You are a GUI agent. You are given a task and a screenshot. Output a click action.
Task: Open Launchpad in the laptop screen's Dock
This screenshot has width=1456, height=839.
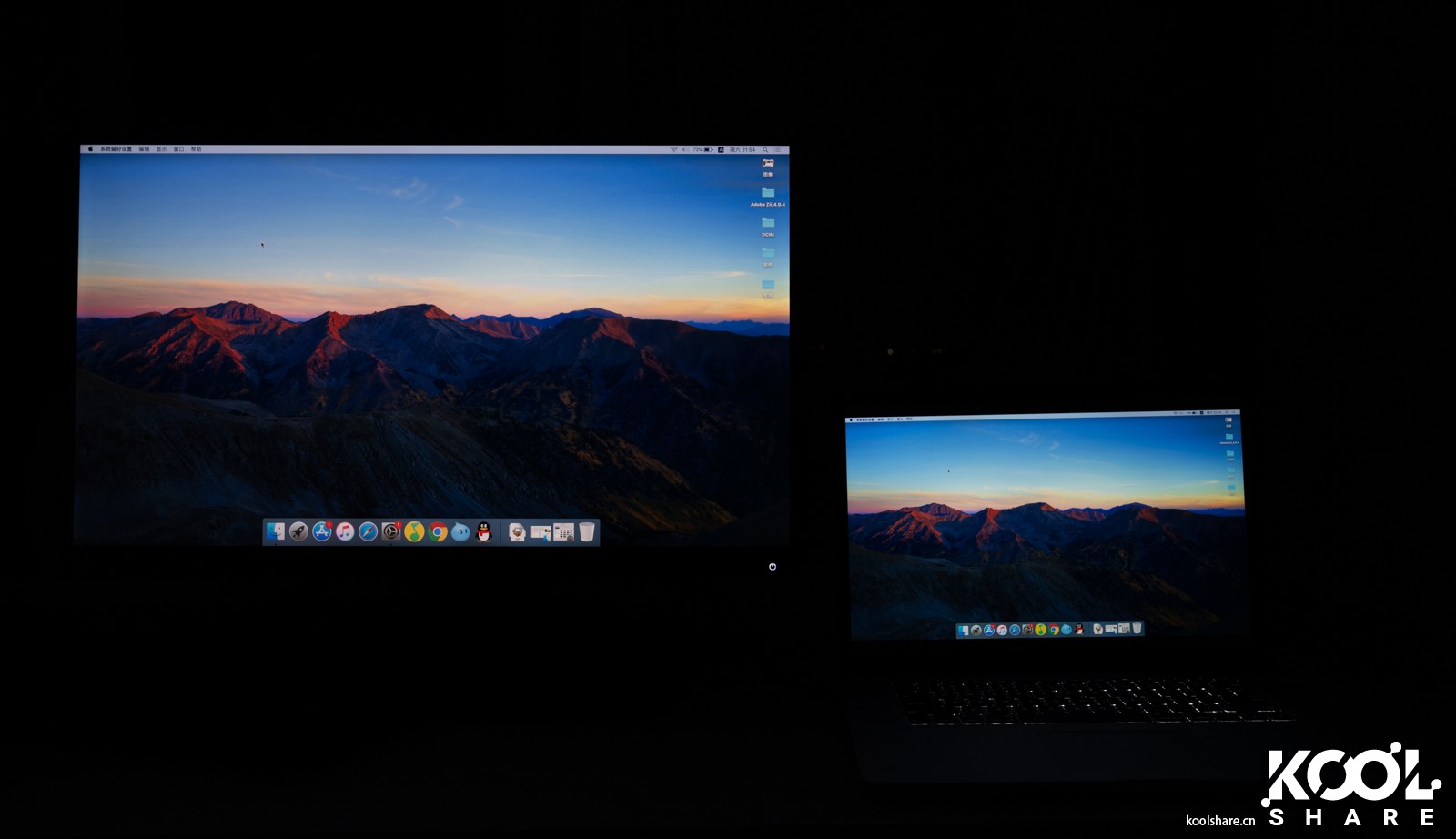(976, 630)
